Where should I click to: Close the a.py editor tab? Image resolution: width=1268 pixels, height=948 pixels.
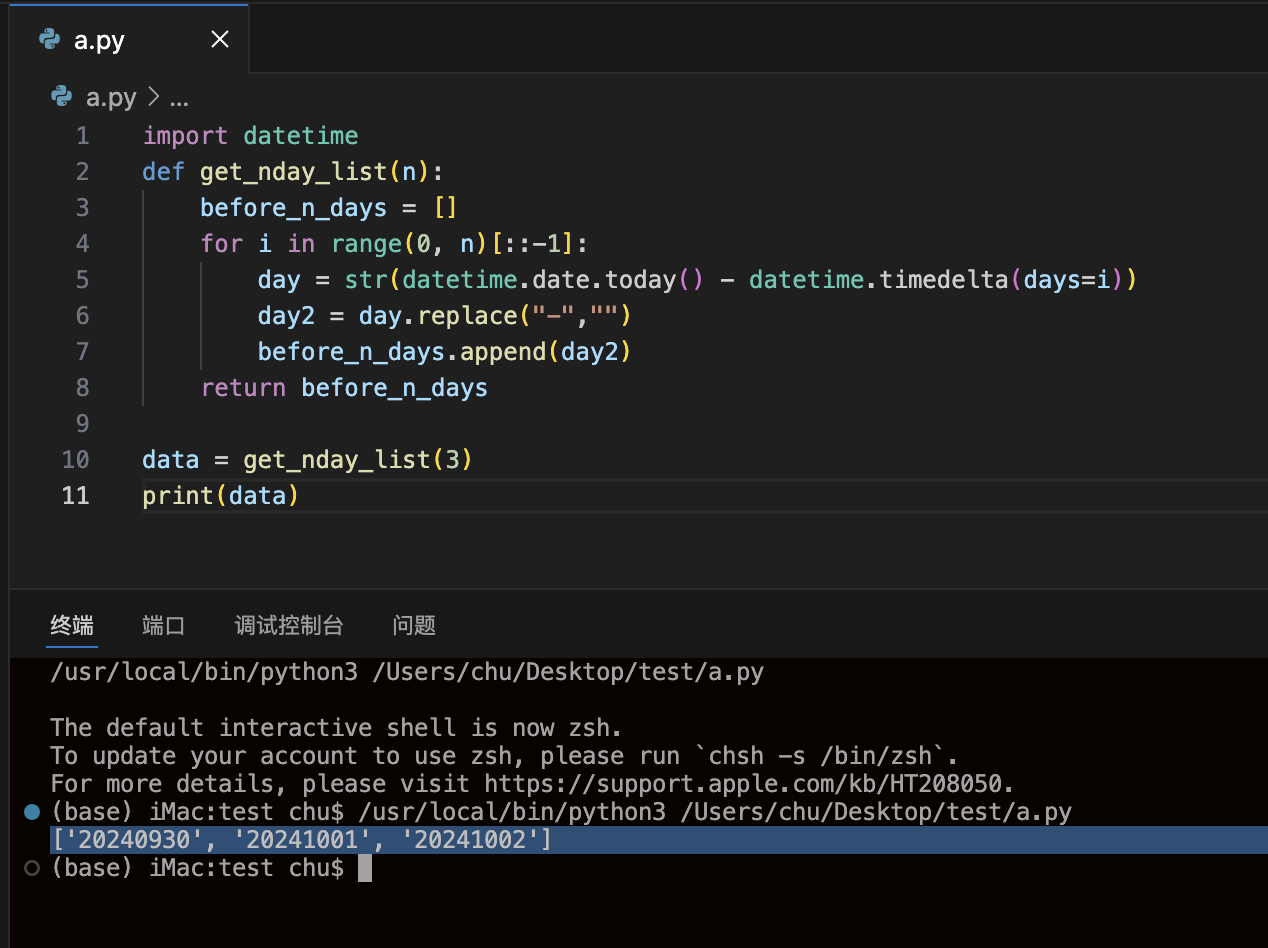pyautogui.click(x=220, y=39)
